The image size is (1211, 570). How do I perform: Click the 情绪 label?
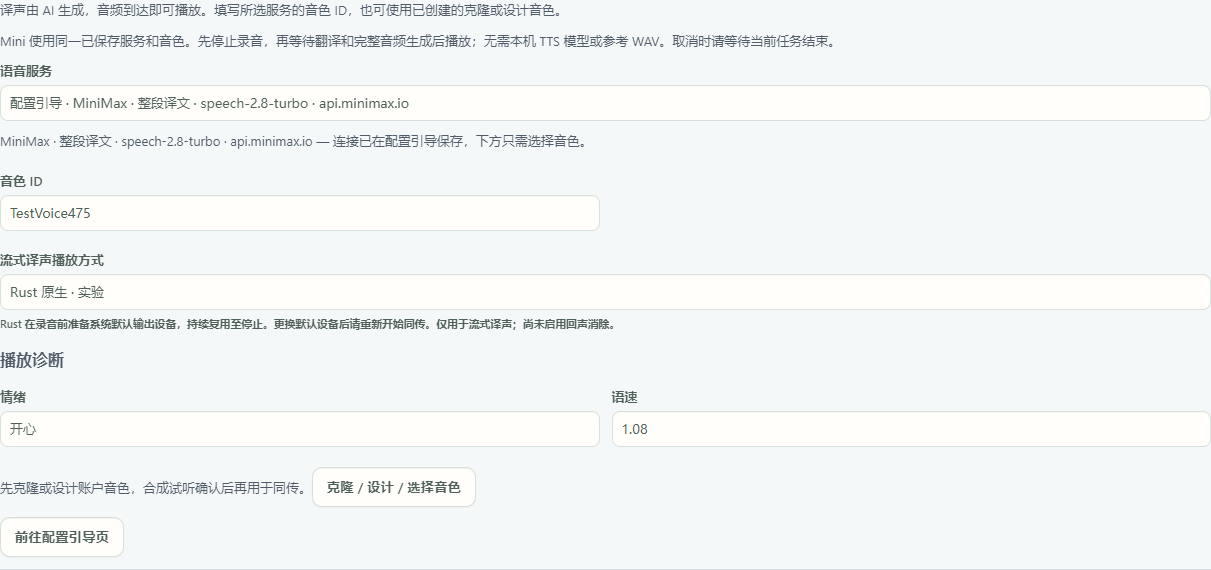click(13, 397)
